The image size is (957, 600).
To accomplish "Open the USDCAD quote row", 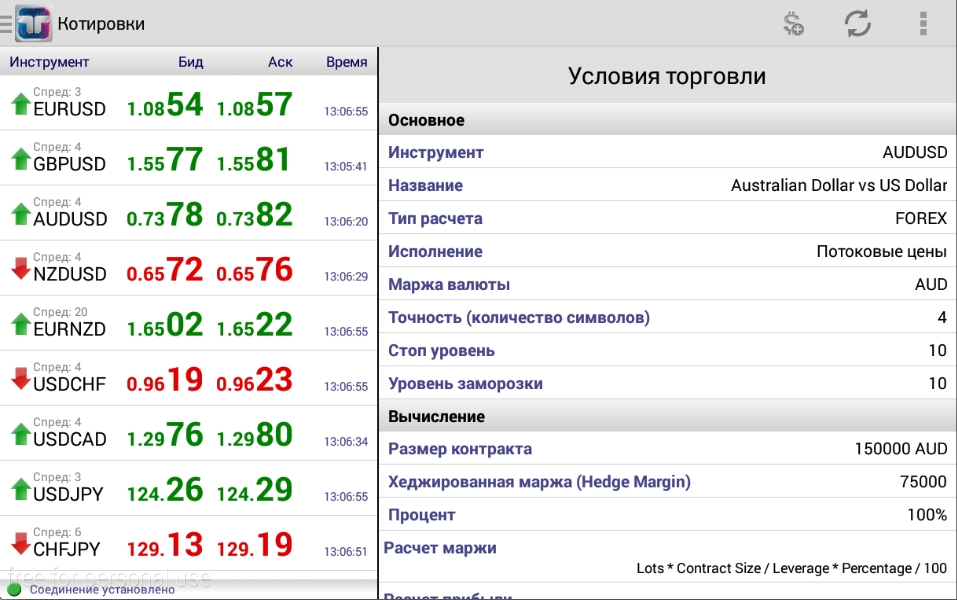I will point(188,434).
